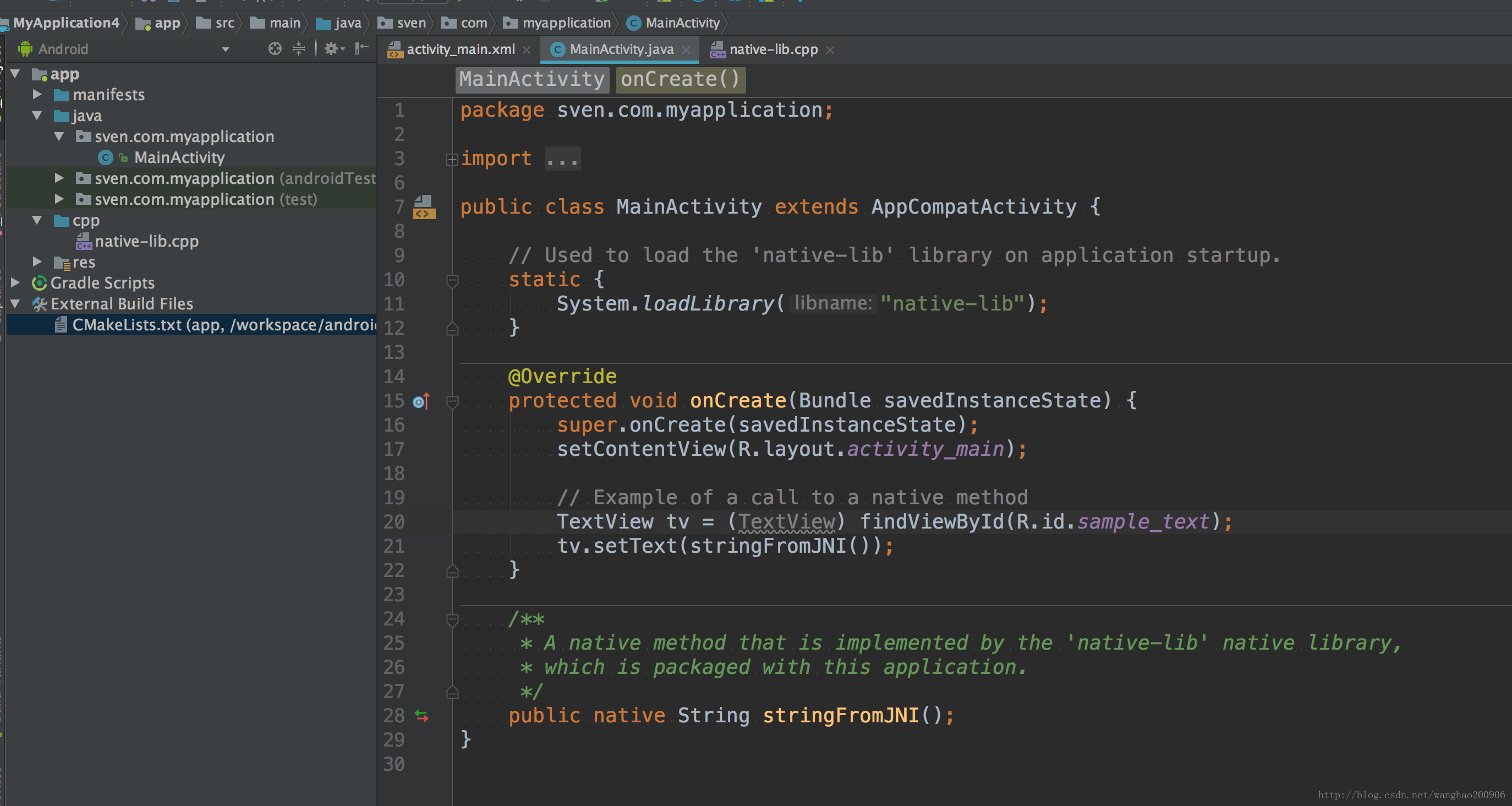Click the native method gutter icon line 28
This screenshot has height=806, width=1512.
[x=421, y=716]
